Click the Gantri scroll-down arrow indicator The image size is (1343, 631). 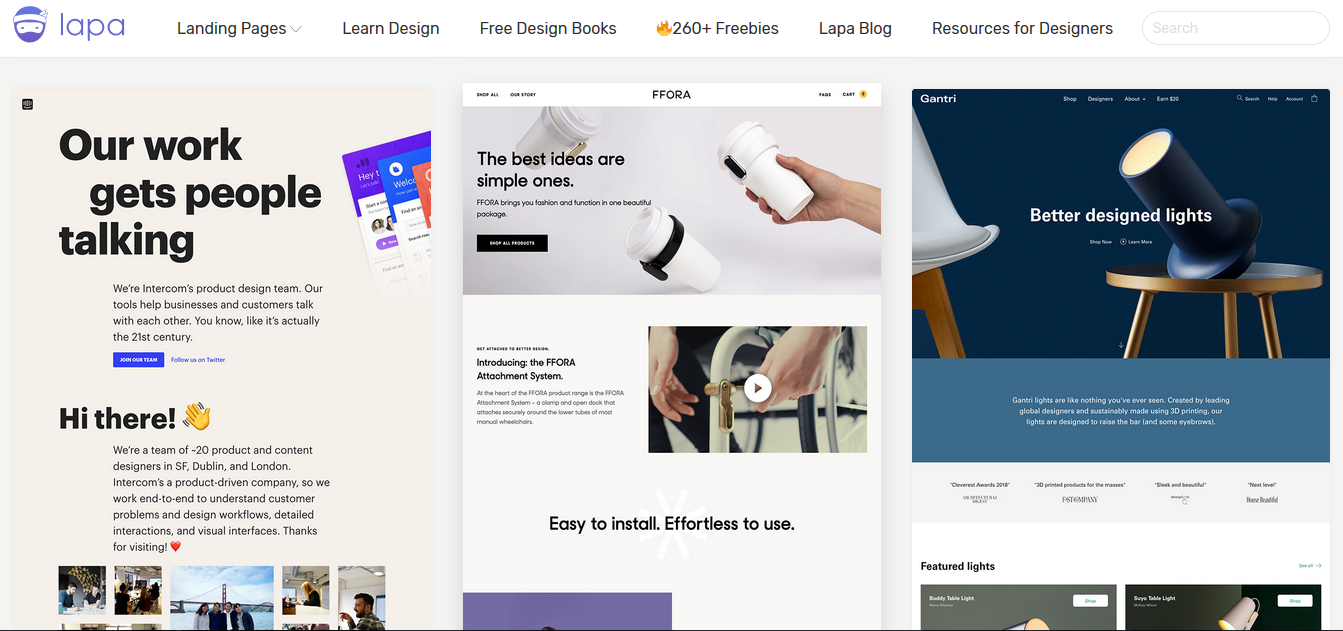tap(1121, 345)
